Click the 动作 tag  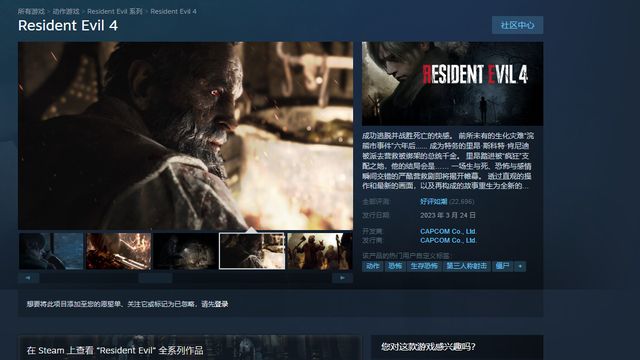(x=372, y=266)
